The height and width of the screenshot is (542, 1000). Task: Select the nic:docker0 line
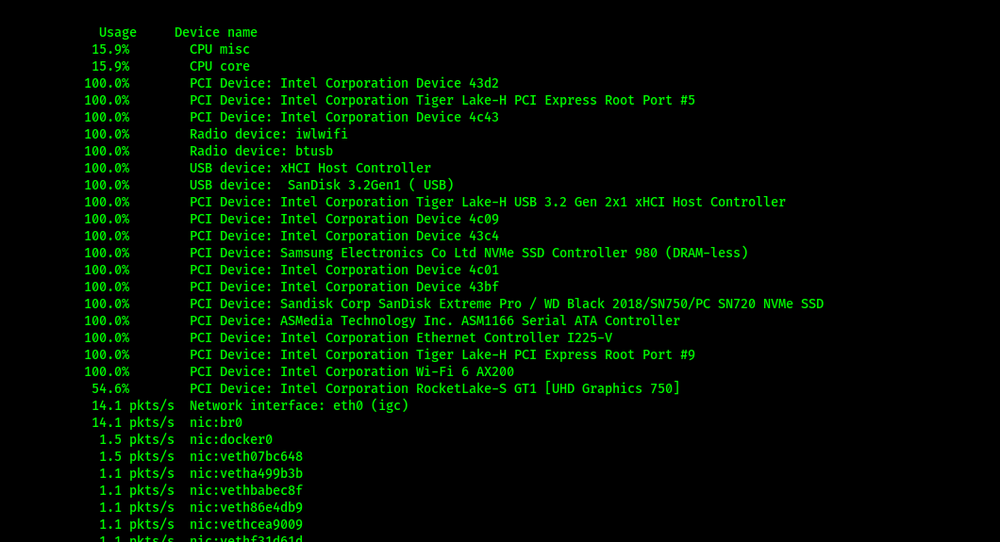click(x=186, y=440)
